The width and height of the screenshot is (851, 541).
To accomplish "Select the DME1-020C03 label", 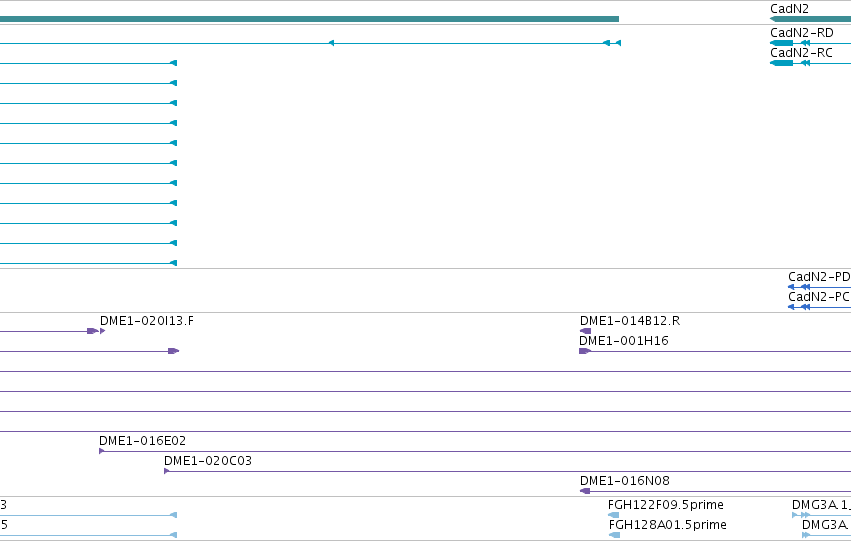I will (208, 461).
